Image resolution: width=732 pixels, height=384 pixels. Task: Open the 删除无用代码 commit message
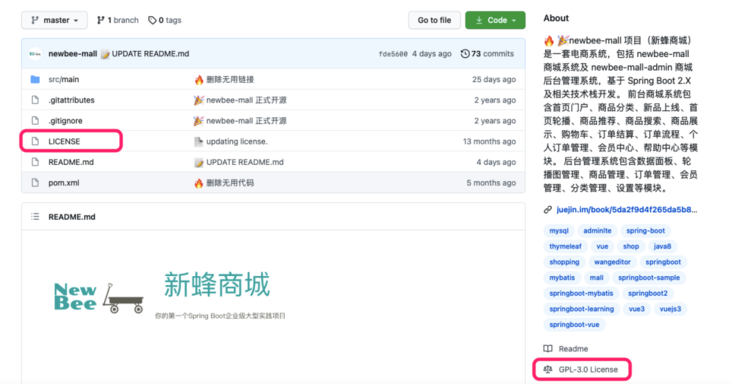coord(230,182)
